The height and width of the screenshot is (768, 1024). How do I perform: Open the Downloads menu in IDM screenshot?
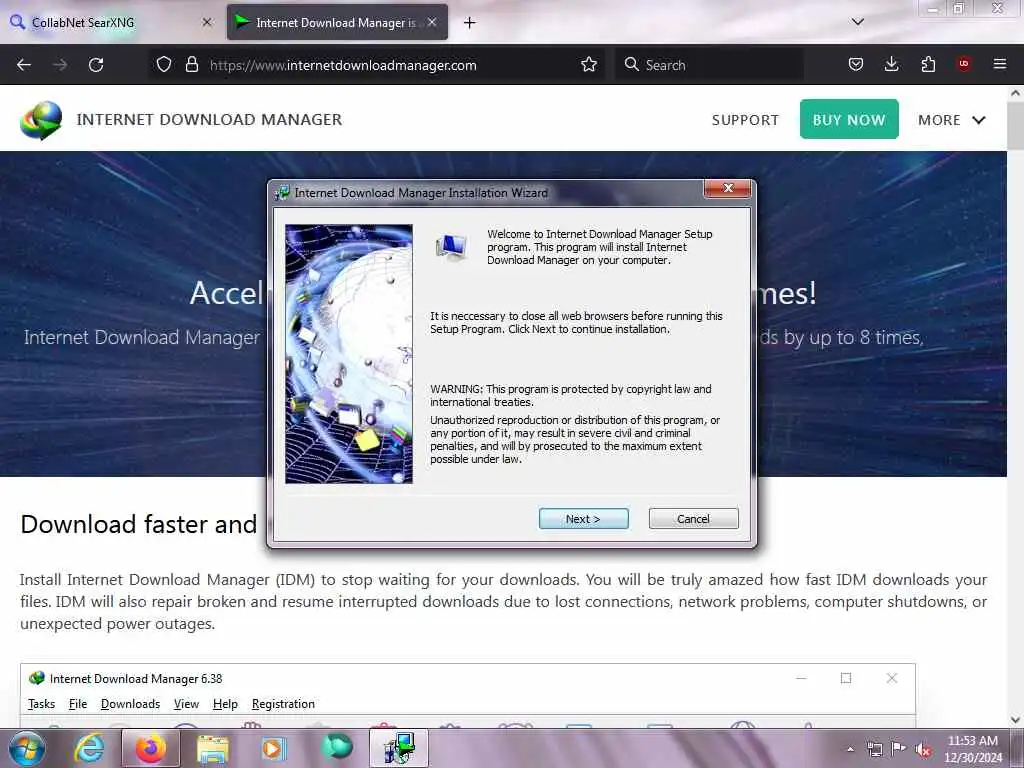pos(130,704)
